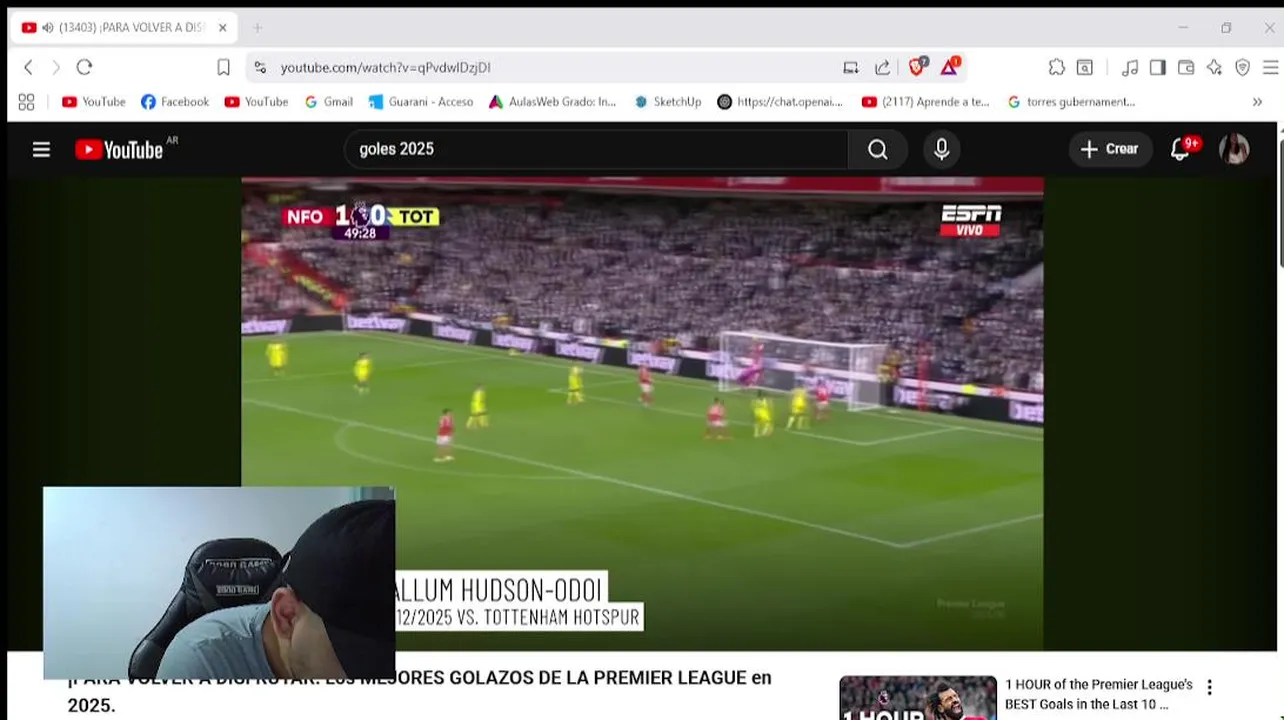This screenshot has width=1284, height=720.
Task: Share this page via the share icon
Action: tap(882, 67)
